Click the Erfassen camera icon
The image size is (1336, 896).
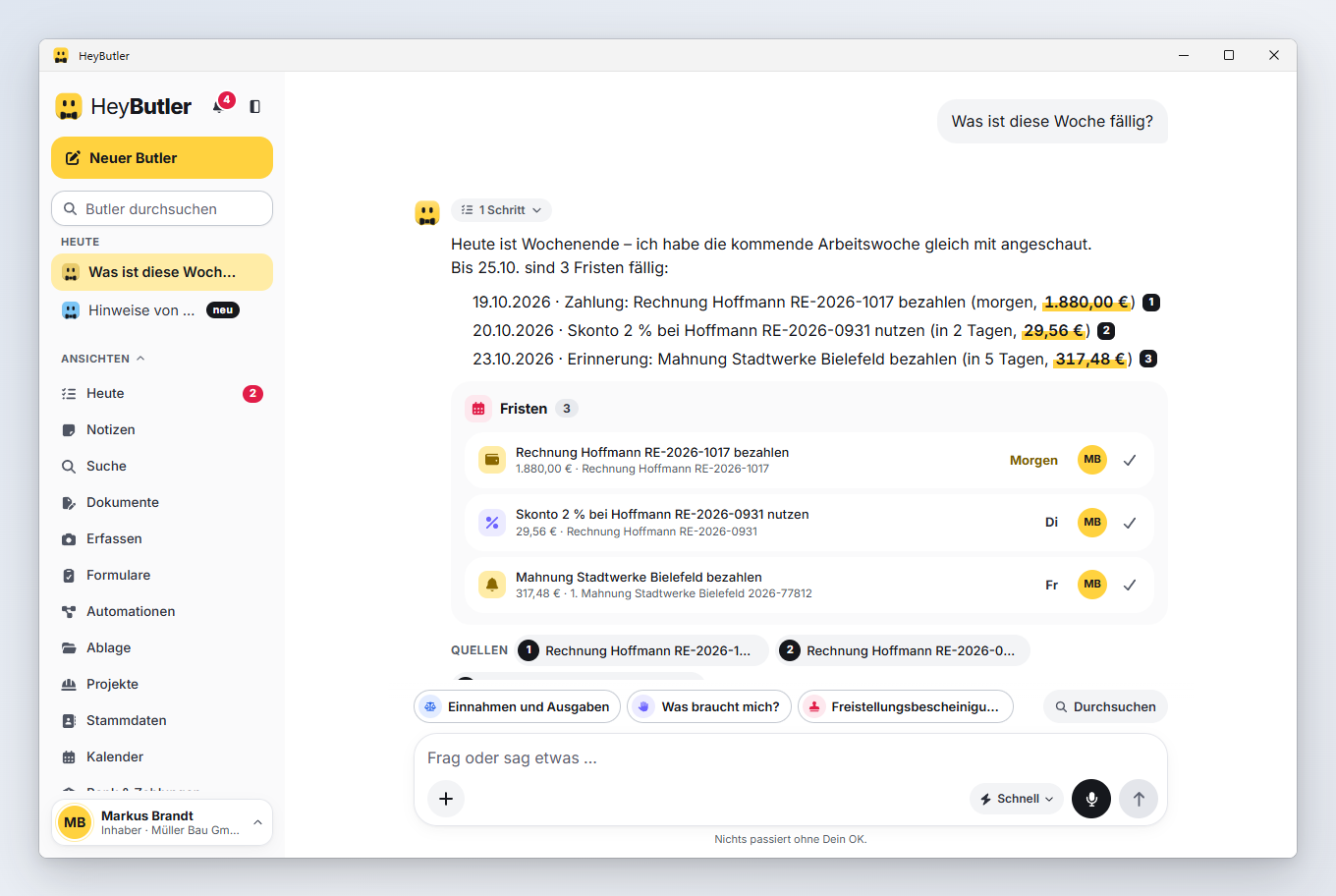click(69, 539)
